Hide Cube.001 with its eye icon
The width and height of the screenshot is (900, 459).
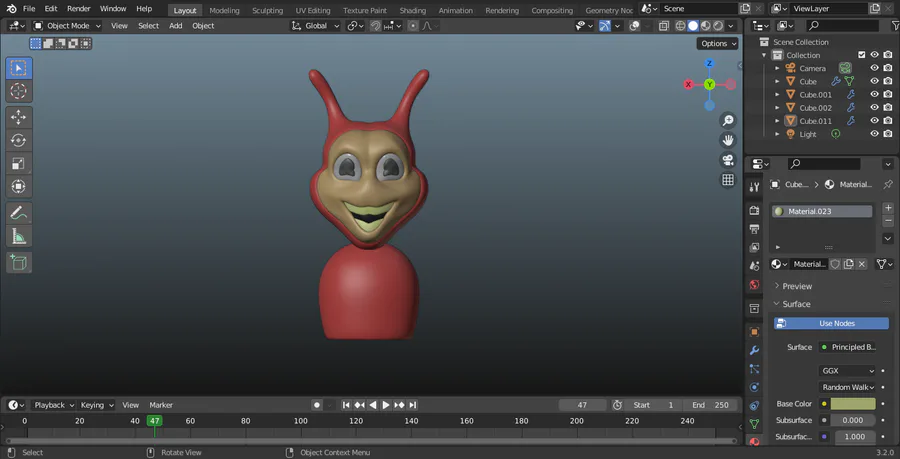874,95
